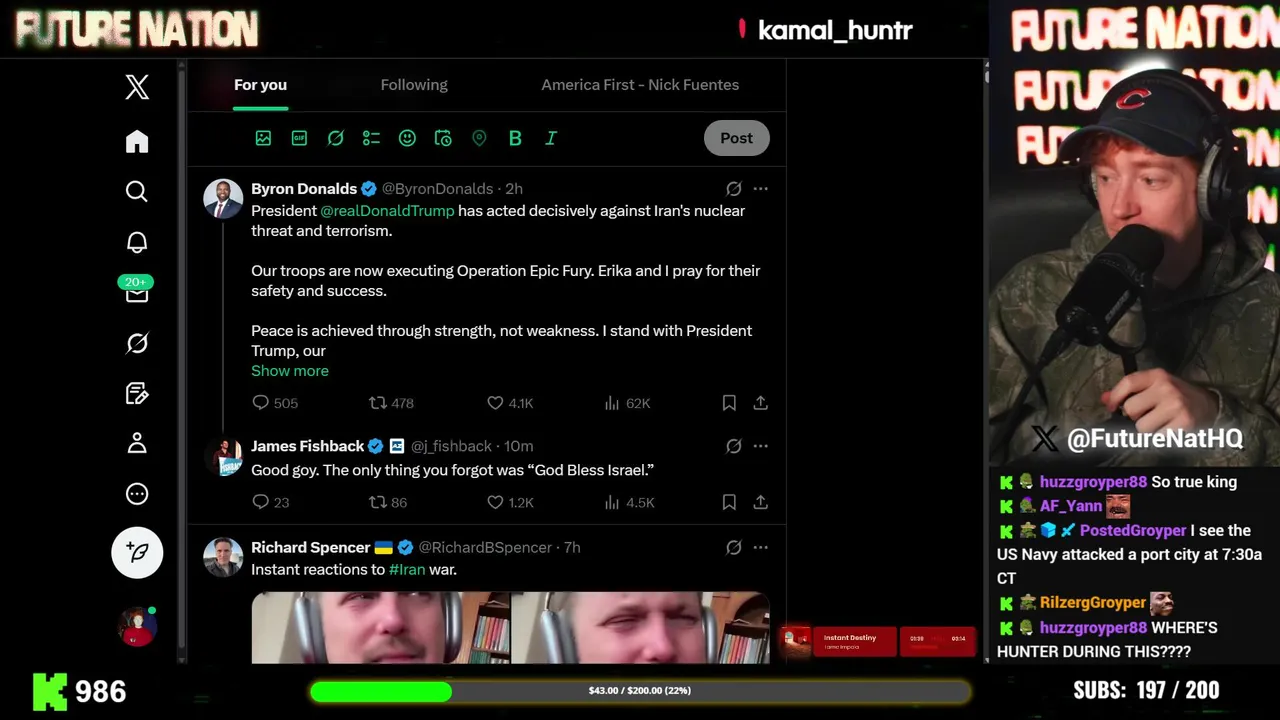Viewport: 1280px width, 720px height.
Task: Open America First - Nick Fuentes tab
Action: click(640, 85)
